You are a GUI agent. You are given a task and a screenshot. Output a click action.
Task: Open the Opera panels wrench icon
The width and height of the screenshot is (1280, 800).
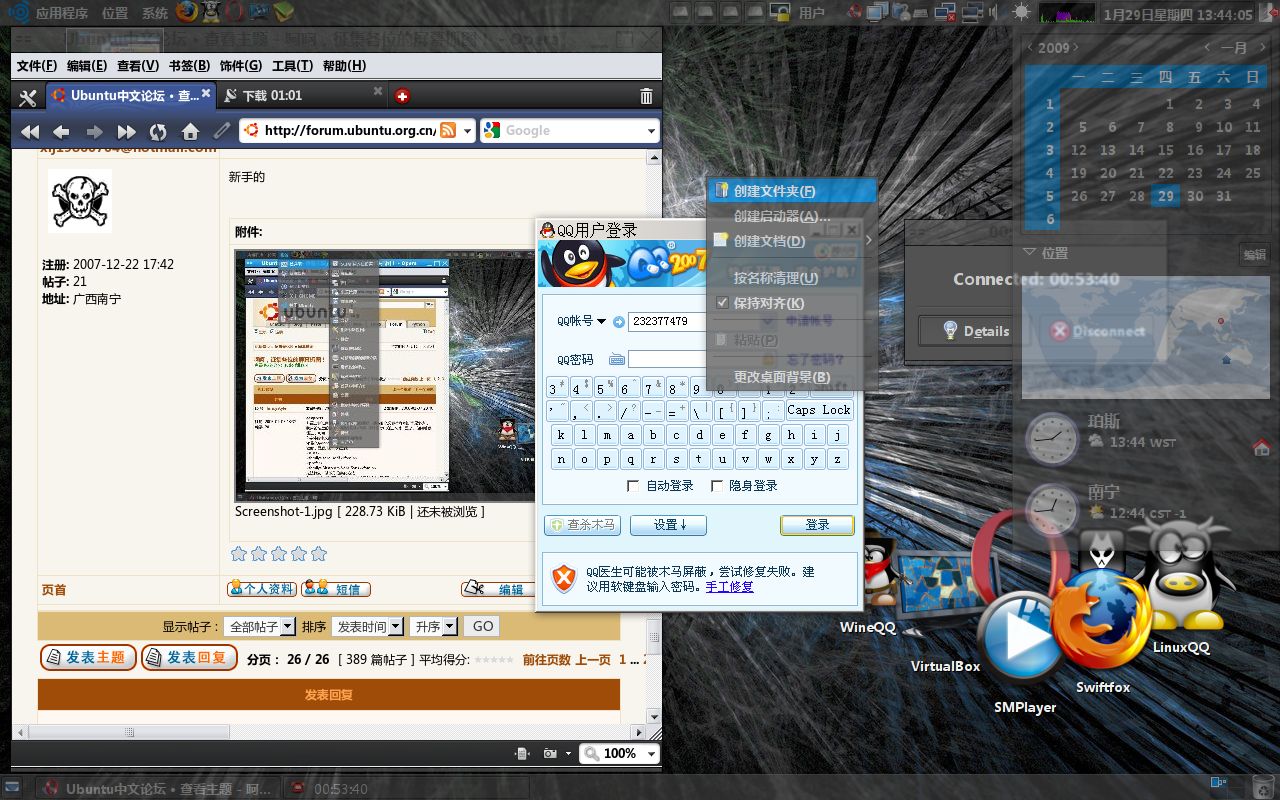[x=28, y=97]
